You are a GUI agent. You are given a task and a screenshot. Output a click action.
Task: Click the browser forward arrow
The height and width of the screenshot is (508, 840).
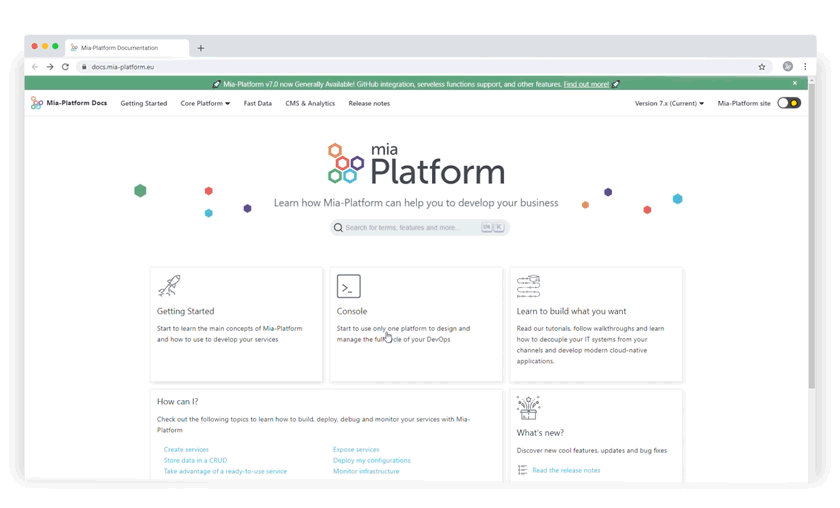50,67
